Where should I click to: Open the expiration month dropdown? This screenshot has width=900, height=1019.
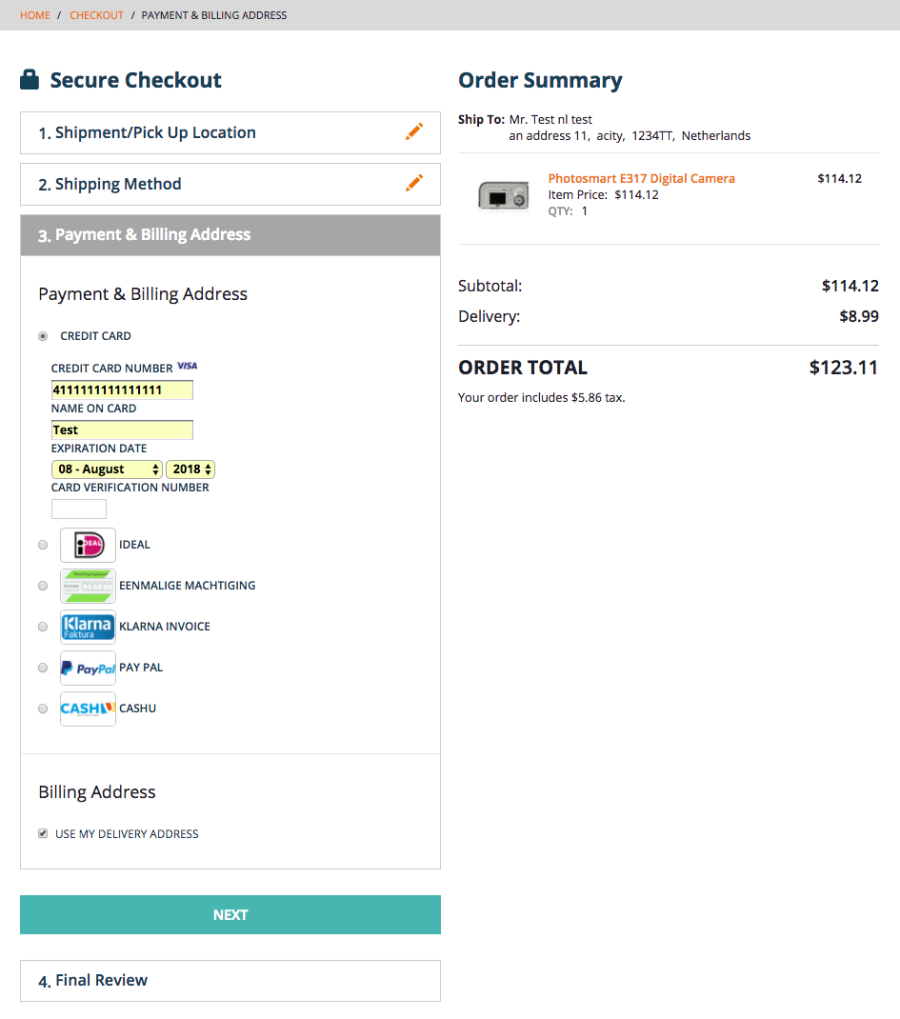click(107, 469)
